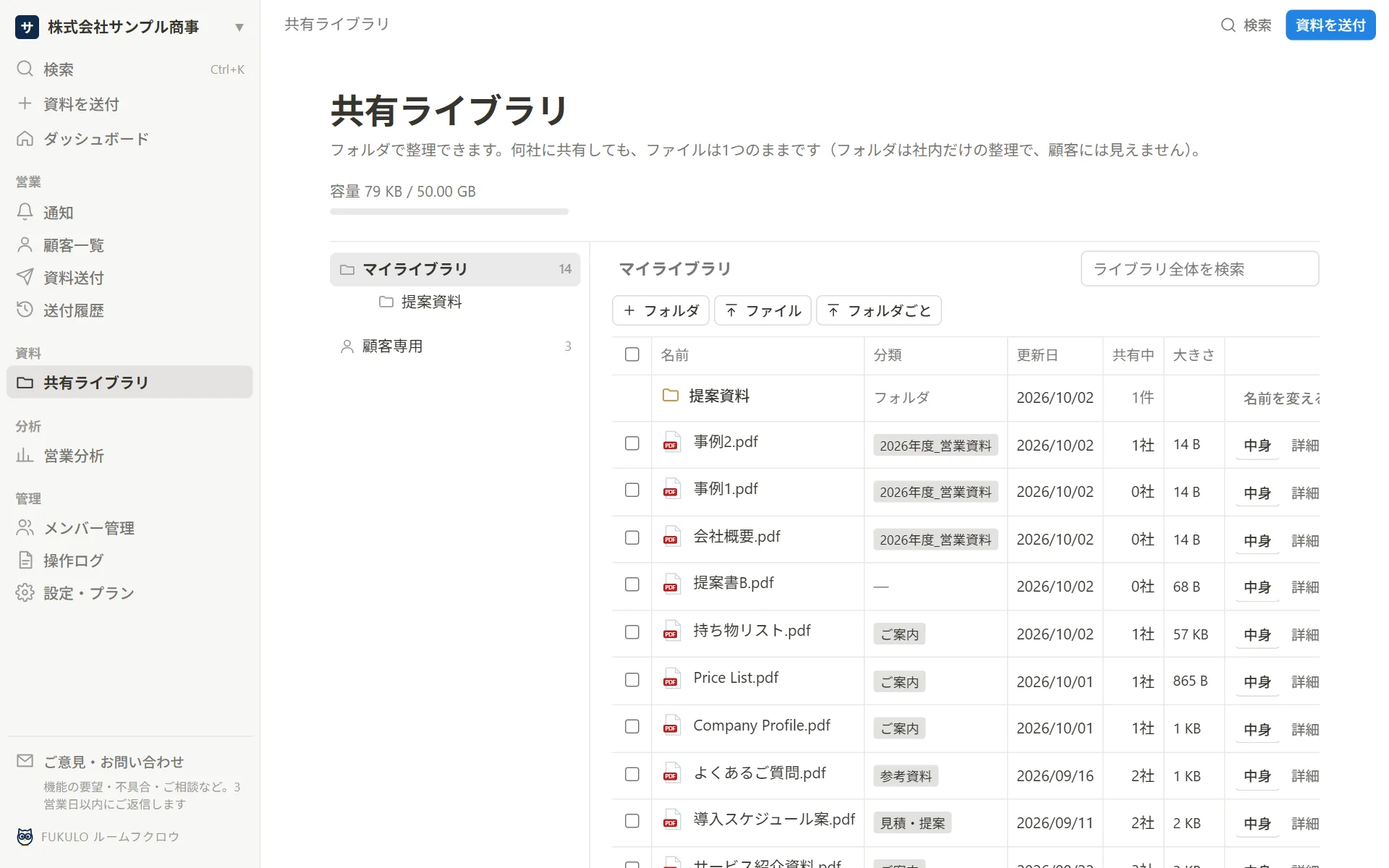Check the box for Price List.pdf
Screen dimensions: 1389x868
point(632,680)
